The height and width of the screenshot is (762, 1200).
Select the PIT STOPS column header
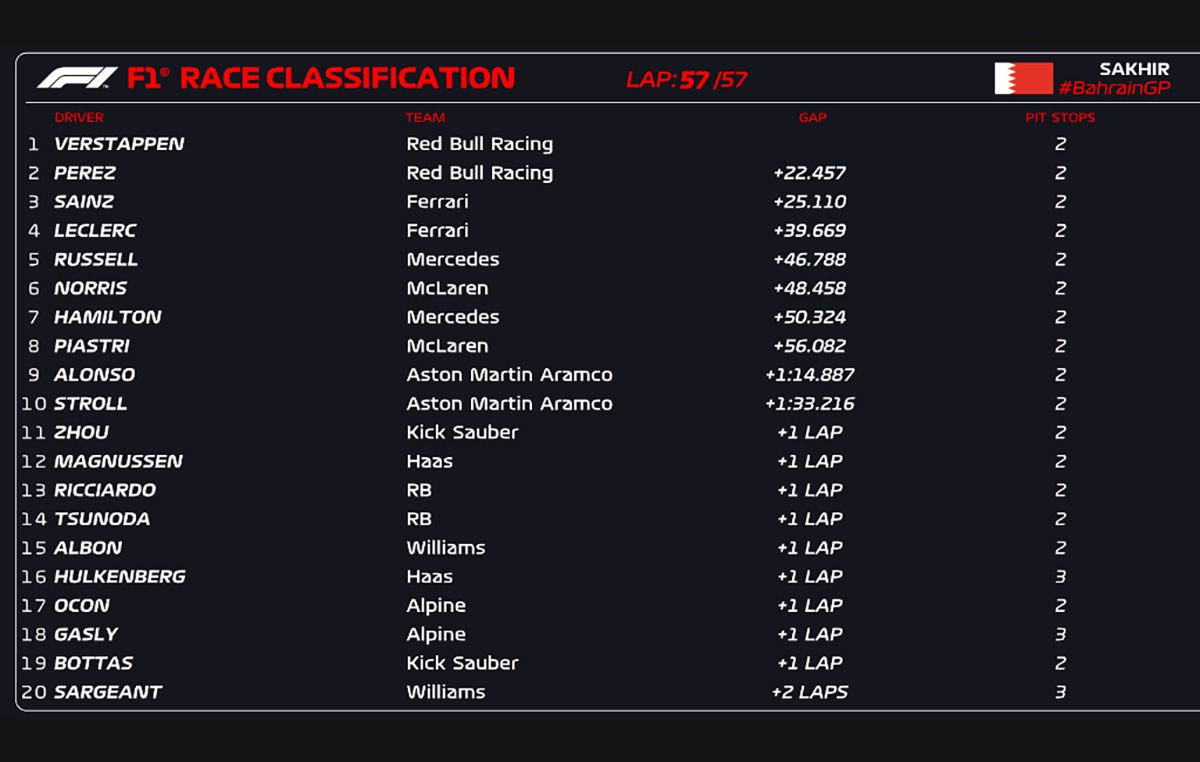(1060, 118)
